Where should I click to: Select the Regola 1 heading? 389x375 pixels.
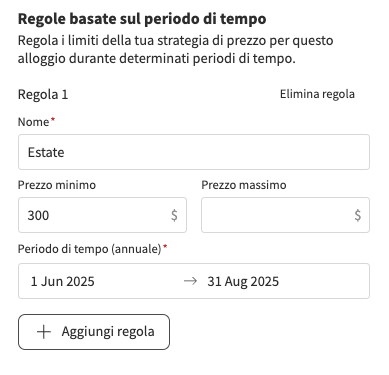(43, 94)
